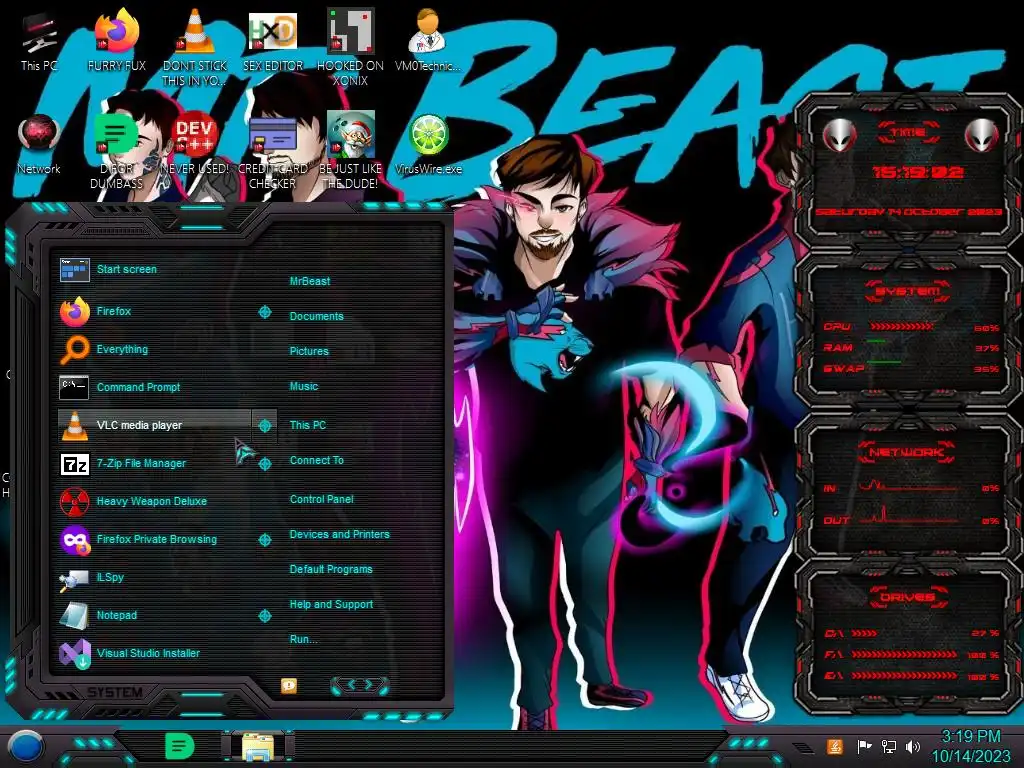Open the Network desktop icon

[39, 145]
